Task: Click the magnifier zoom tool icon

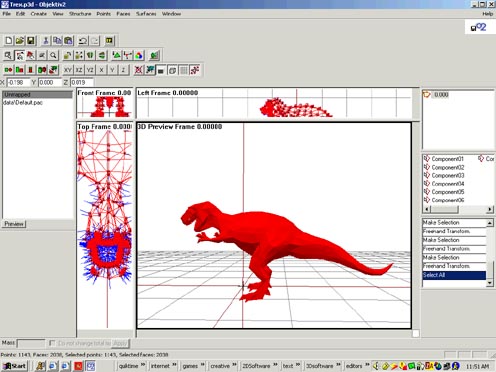Action: click(x=53, y=55)
